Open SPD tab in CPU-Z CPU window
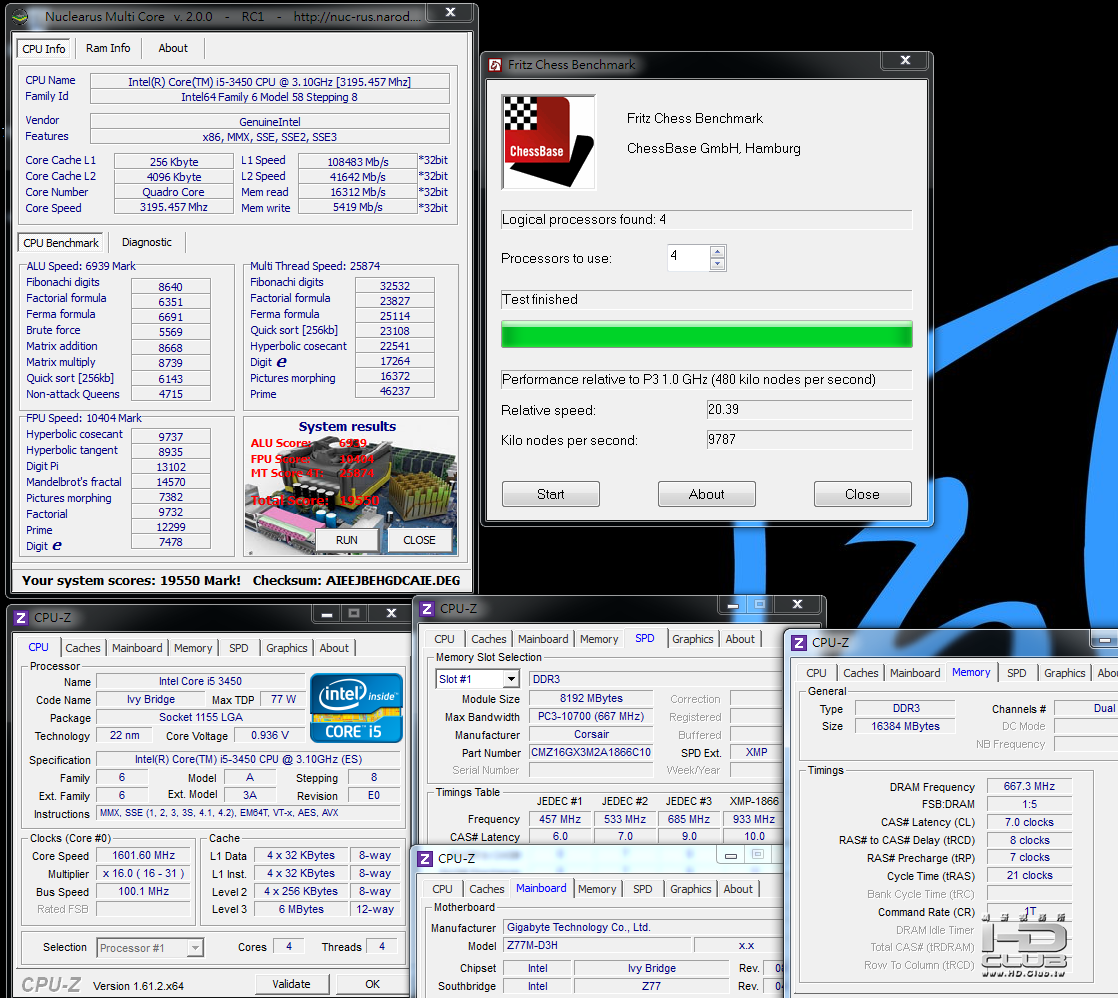The height and width of the screenshot is (998, 1118). pos(239,648)
